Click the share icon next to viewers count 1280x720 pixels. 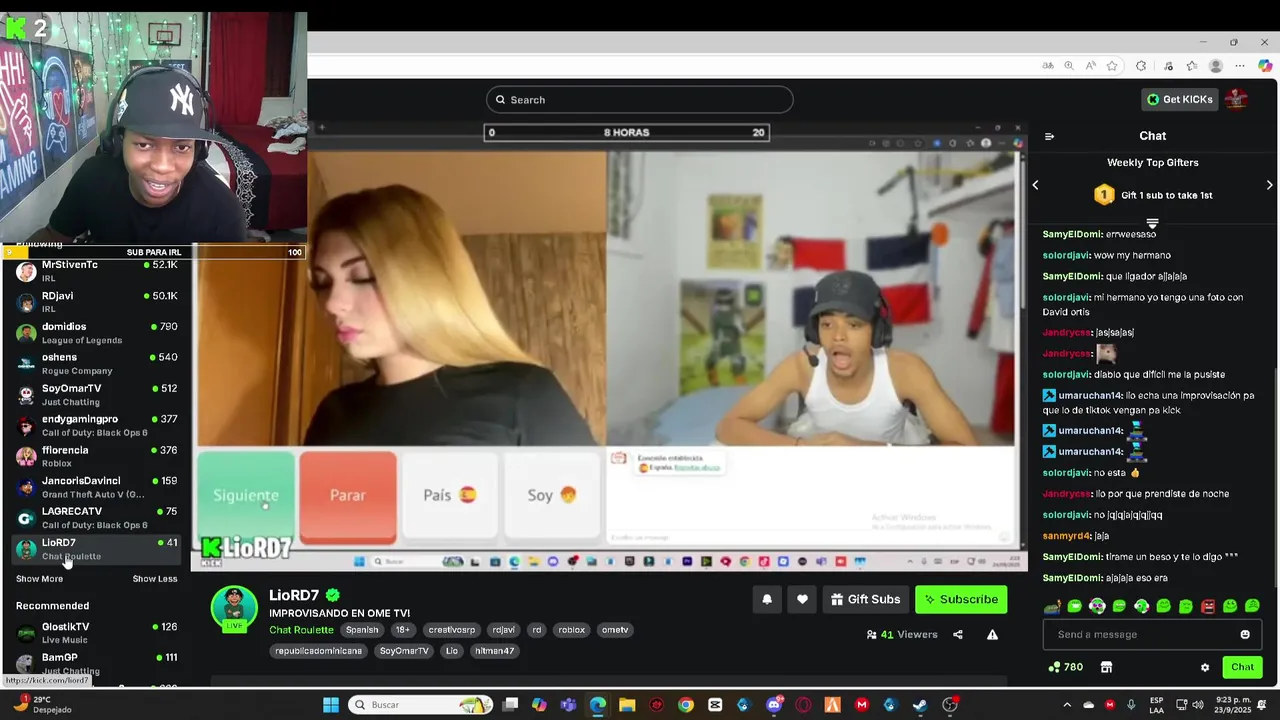(x=958, y=634)
